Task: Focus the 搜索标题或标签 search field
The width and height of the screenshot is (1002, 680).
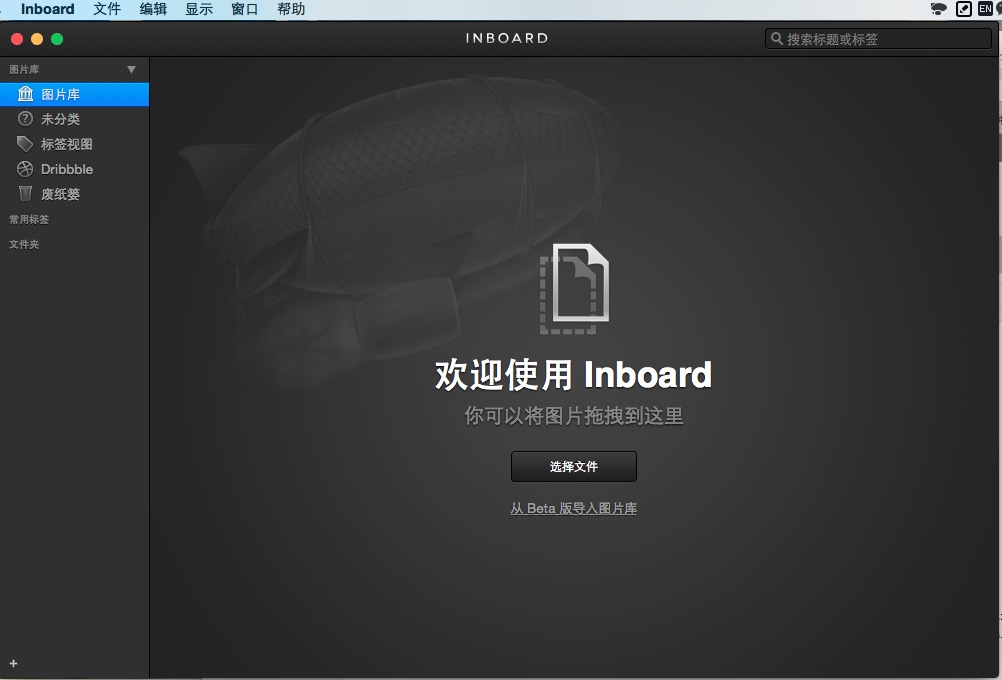Action: coord(878,38)
